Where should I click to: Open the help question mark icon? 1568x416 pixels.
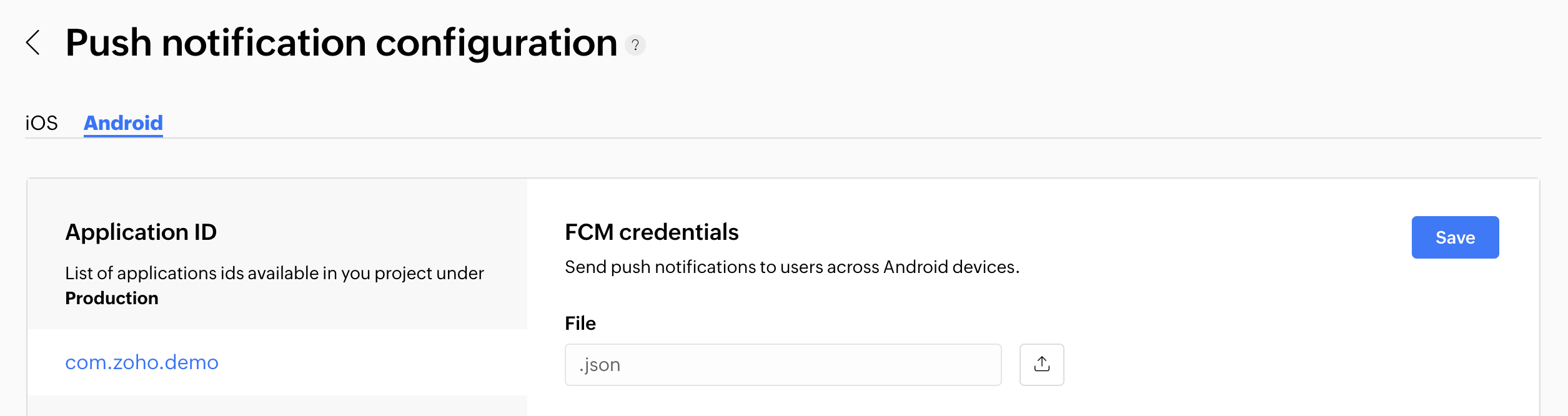[x=635, y=45]
